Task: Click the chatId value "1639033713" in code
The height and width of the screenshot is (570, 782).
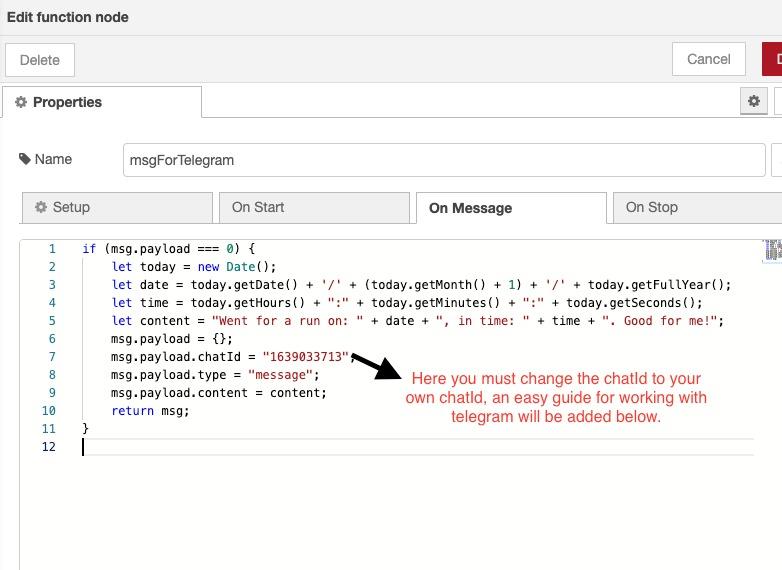Action: point(305,357)
